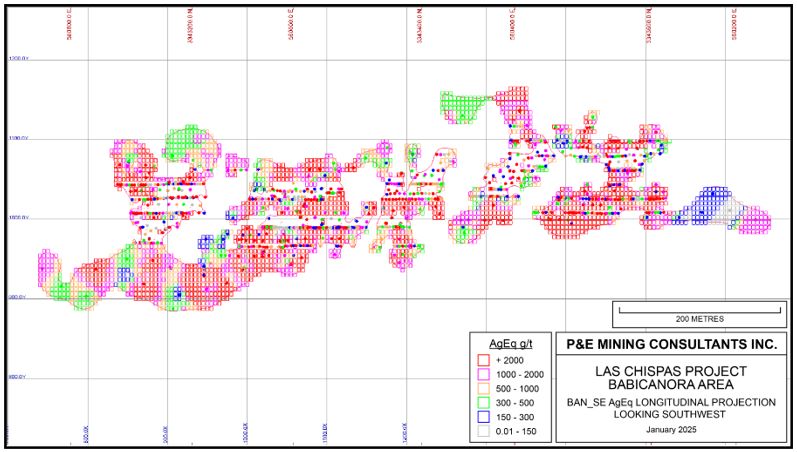Screen dimensions: 797x452
Task: Click "P&E MINING CONSULTANTS INC." title
Action: (x=671, y=344)
